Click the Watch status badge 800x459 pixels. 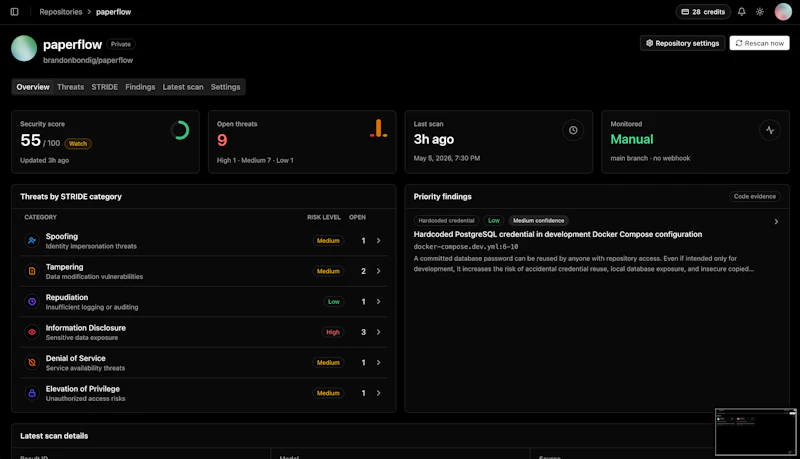pyautogui.click(x=78, y=144)
